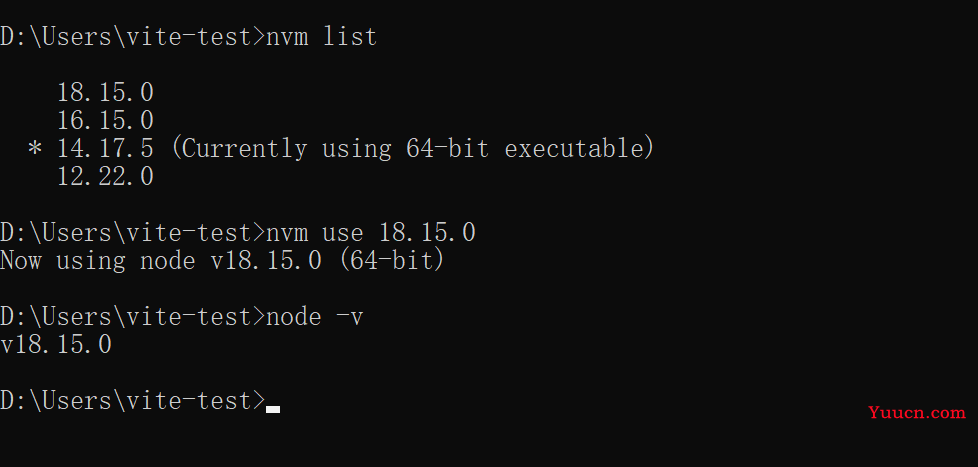This screenshot has width=978, height=467.
Task: Select the 12.22.0 version list entry
Action: point(105,177)
